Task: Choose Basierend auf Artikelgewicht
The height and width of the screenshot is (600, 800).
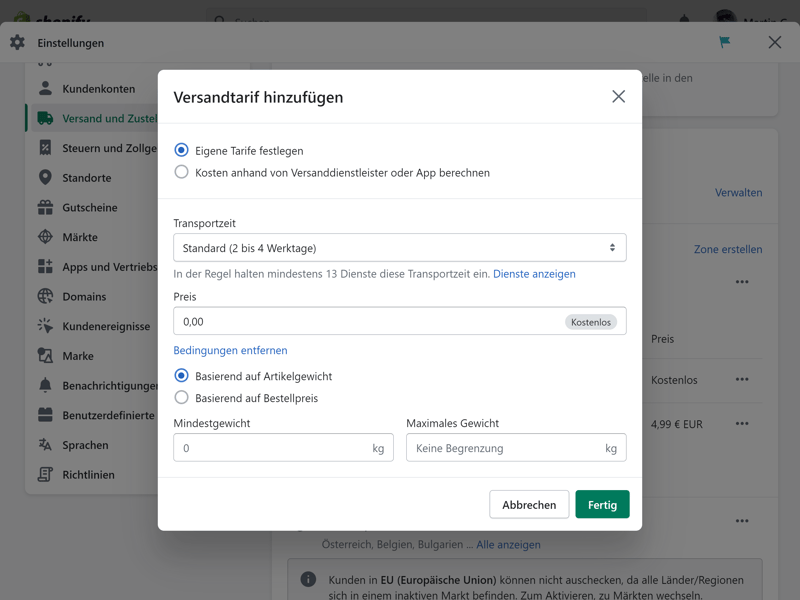Action: [x=181, y=376]
